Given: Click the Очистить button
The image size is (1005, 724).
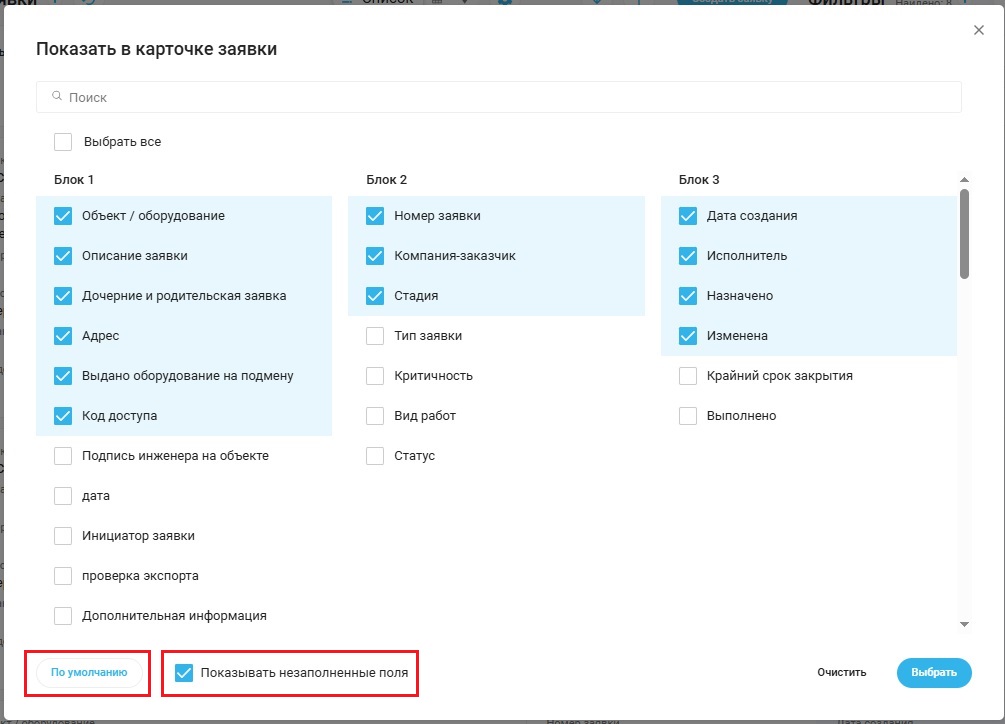Looking at the screenshot, I should (x=841, y=673).
